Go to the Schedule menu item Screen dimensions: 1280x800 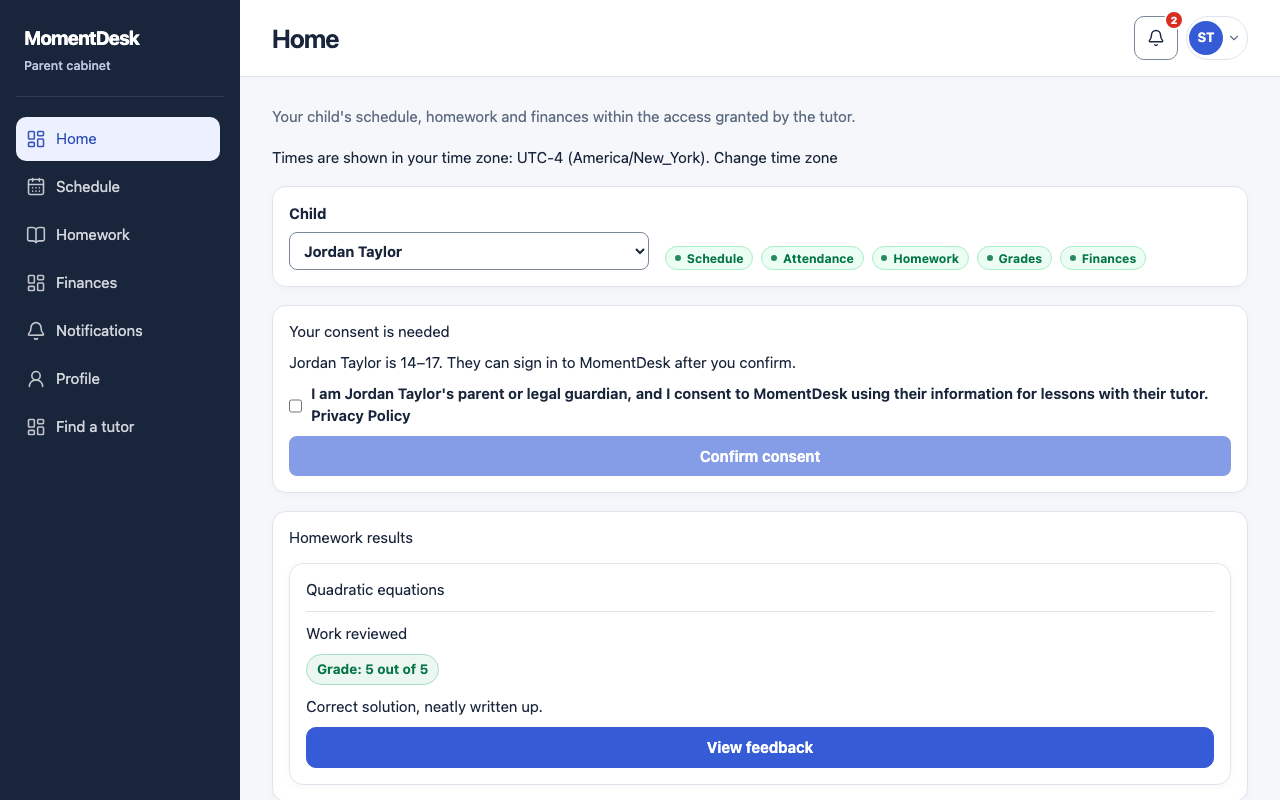118,187
